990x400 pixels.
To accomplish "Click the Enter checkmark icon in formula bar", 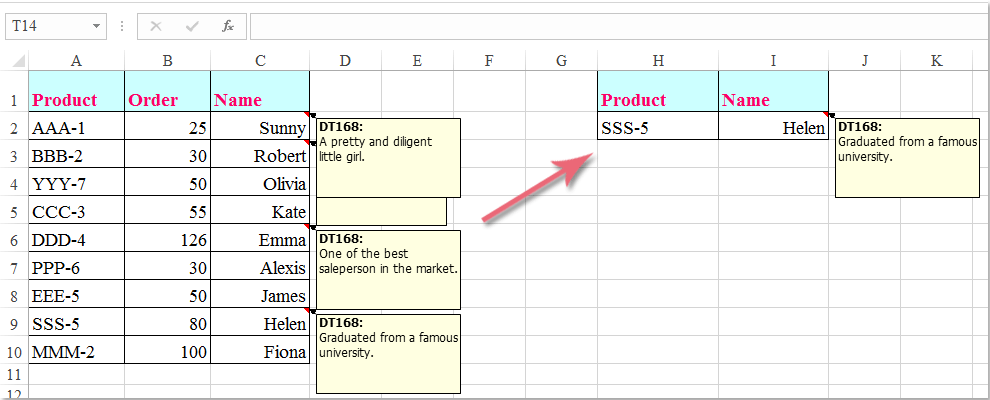I will (192, 26).
